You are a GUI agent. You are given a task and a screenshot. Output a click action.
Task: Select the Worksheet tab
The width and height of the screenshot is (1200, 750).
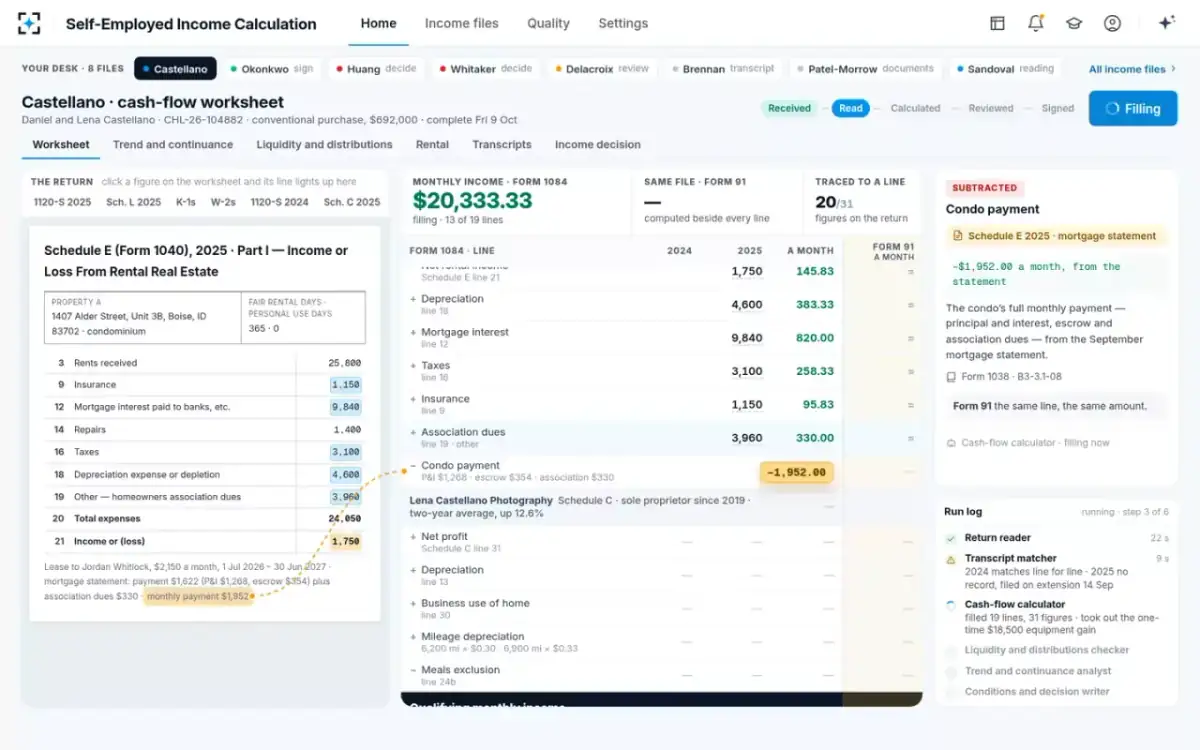61,145
